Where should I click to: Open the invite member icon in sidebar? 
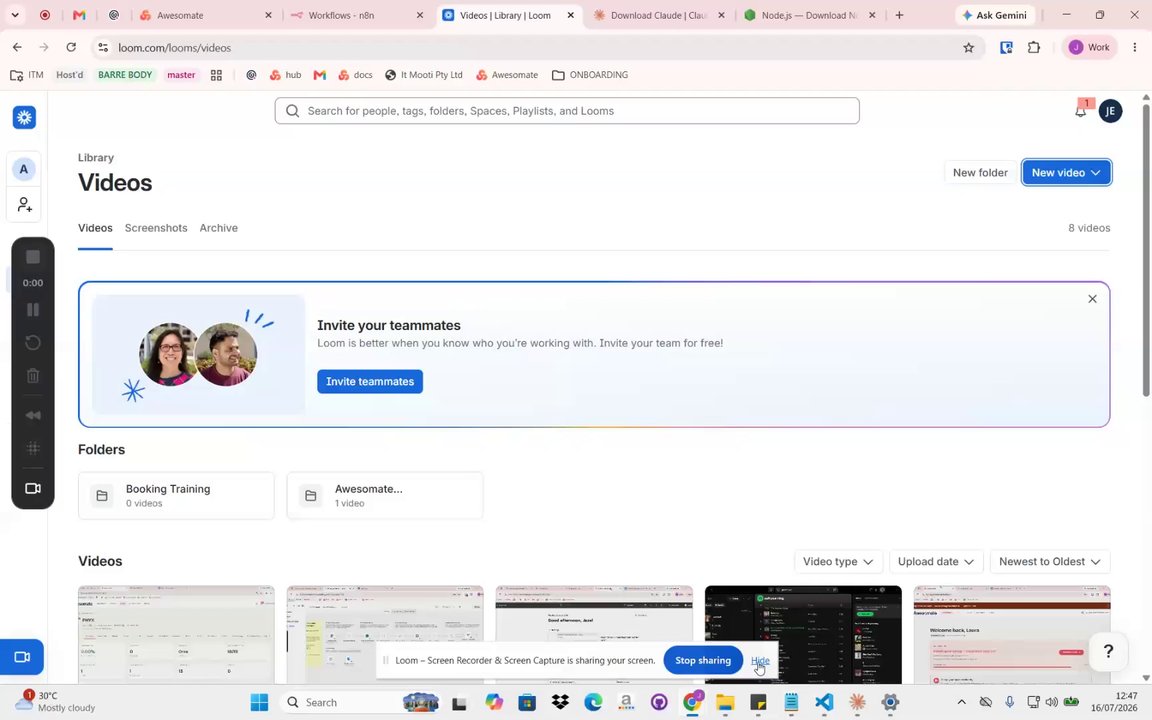24,204
